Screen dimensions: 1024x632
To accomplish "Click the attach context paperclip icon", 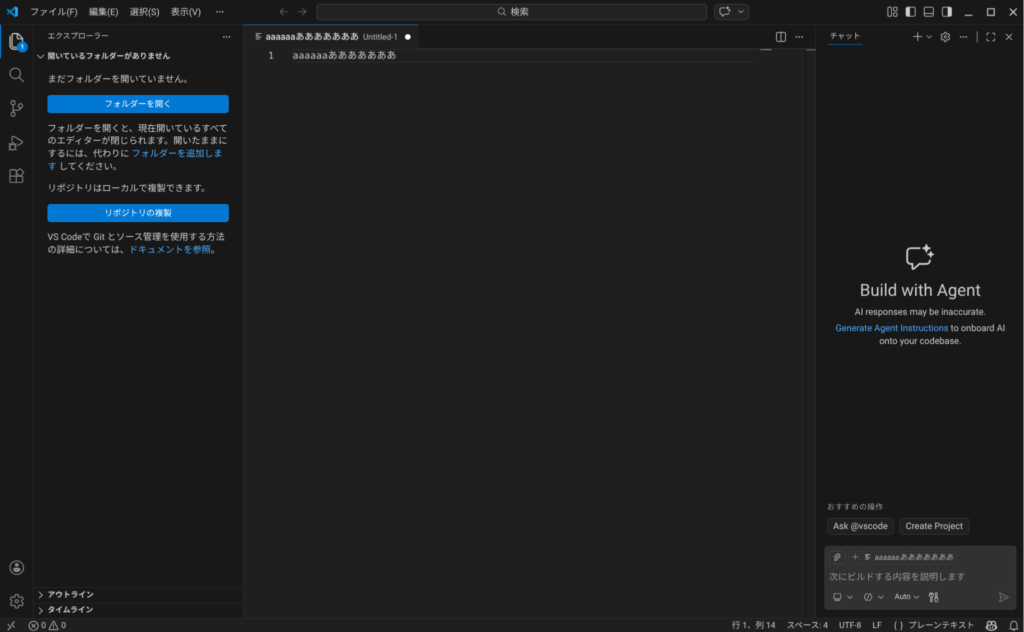I will 837,557.
